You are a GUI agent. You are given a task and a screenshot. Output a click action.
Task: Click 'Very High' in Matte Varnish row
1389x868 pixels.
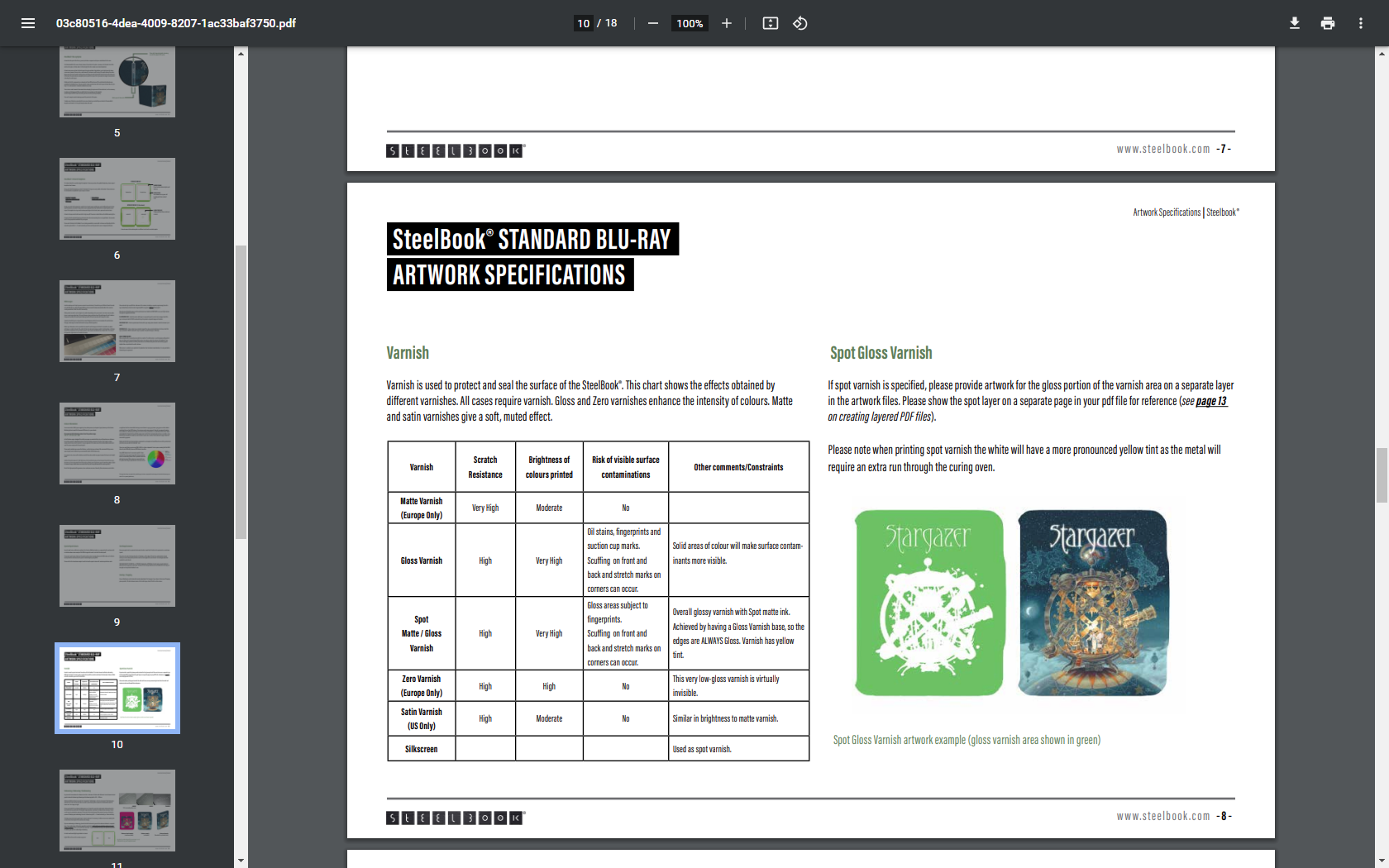[x=485, y=508]
